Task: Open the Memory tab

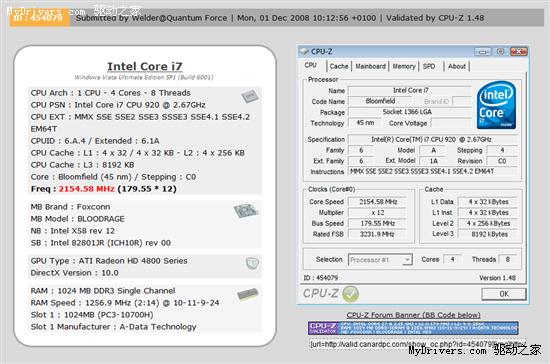Action: click(404, 66)
